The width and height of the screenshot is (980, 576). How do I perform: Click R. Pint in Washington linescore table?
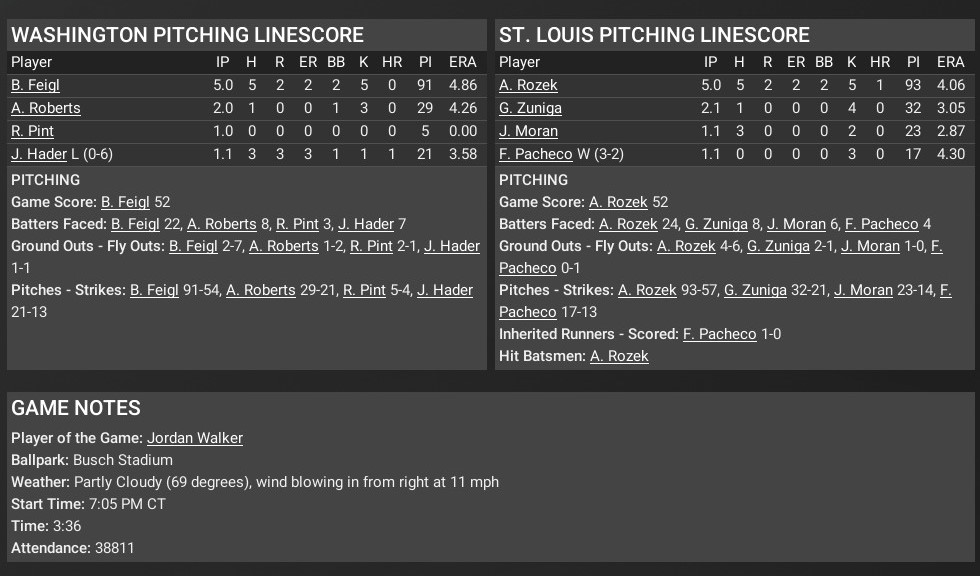tap(32, 131)
